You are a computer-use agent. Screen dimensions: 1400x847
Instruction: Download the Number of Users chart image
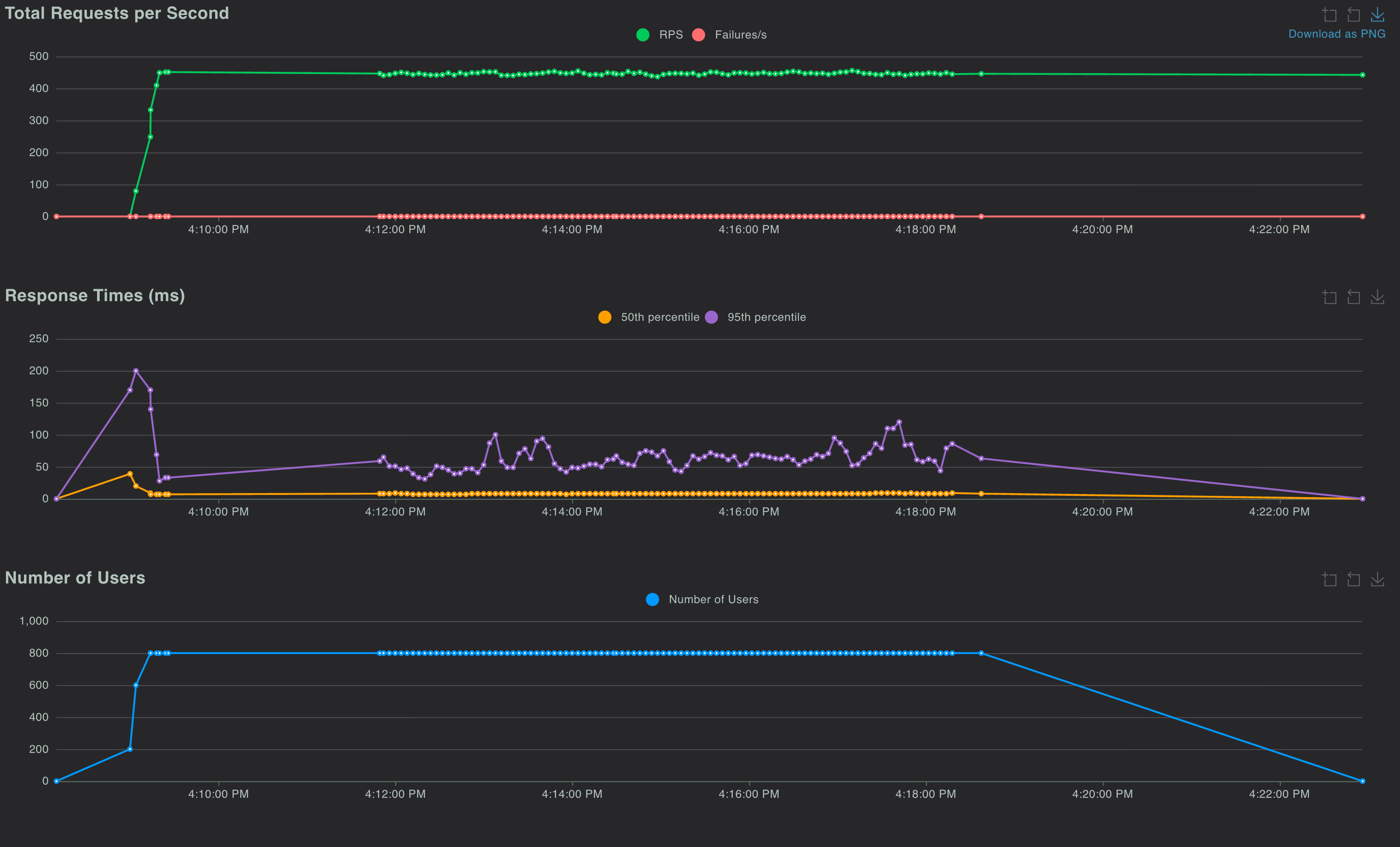tap(1377, 579)
